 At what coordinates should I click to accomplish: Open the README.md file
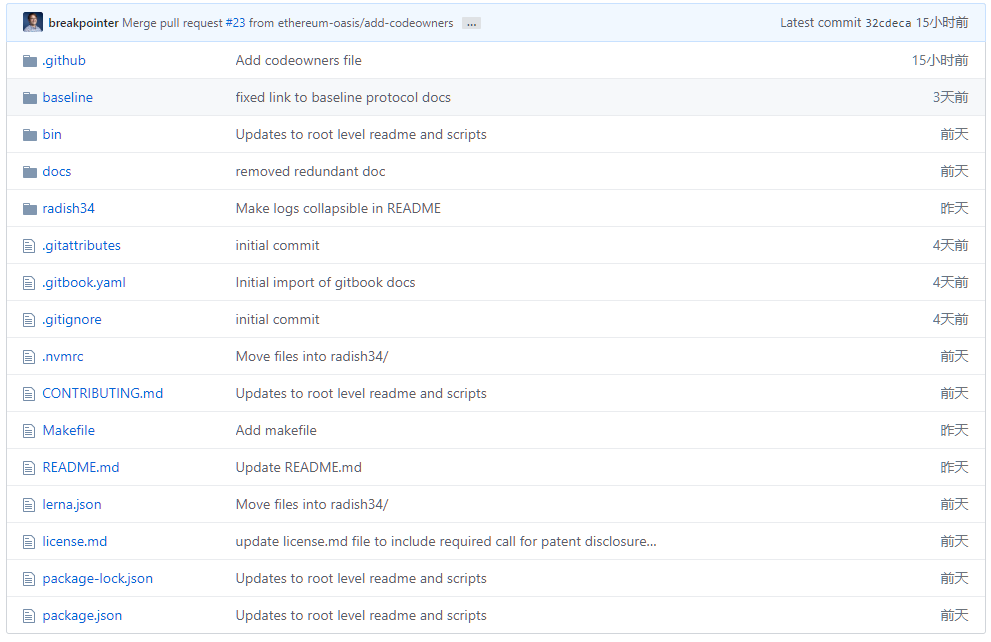pos(81,468)
